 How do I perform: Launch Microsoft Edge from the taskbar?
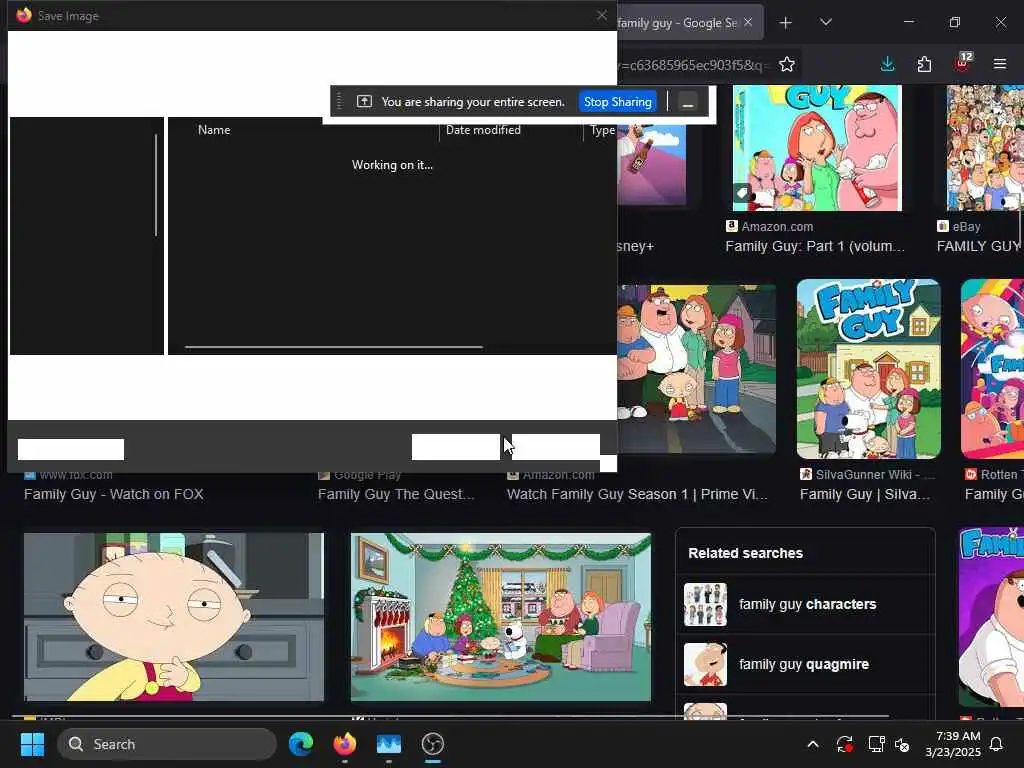tap(301, 744)
